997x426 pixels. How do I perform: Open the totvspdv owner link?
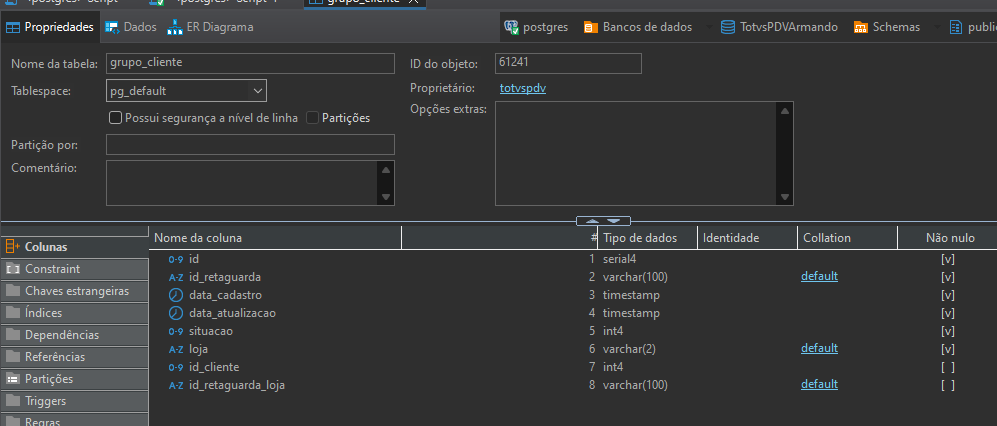522,89
